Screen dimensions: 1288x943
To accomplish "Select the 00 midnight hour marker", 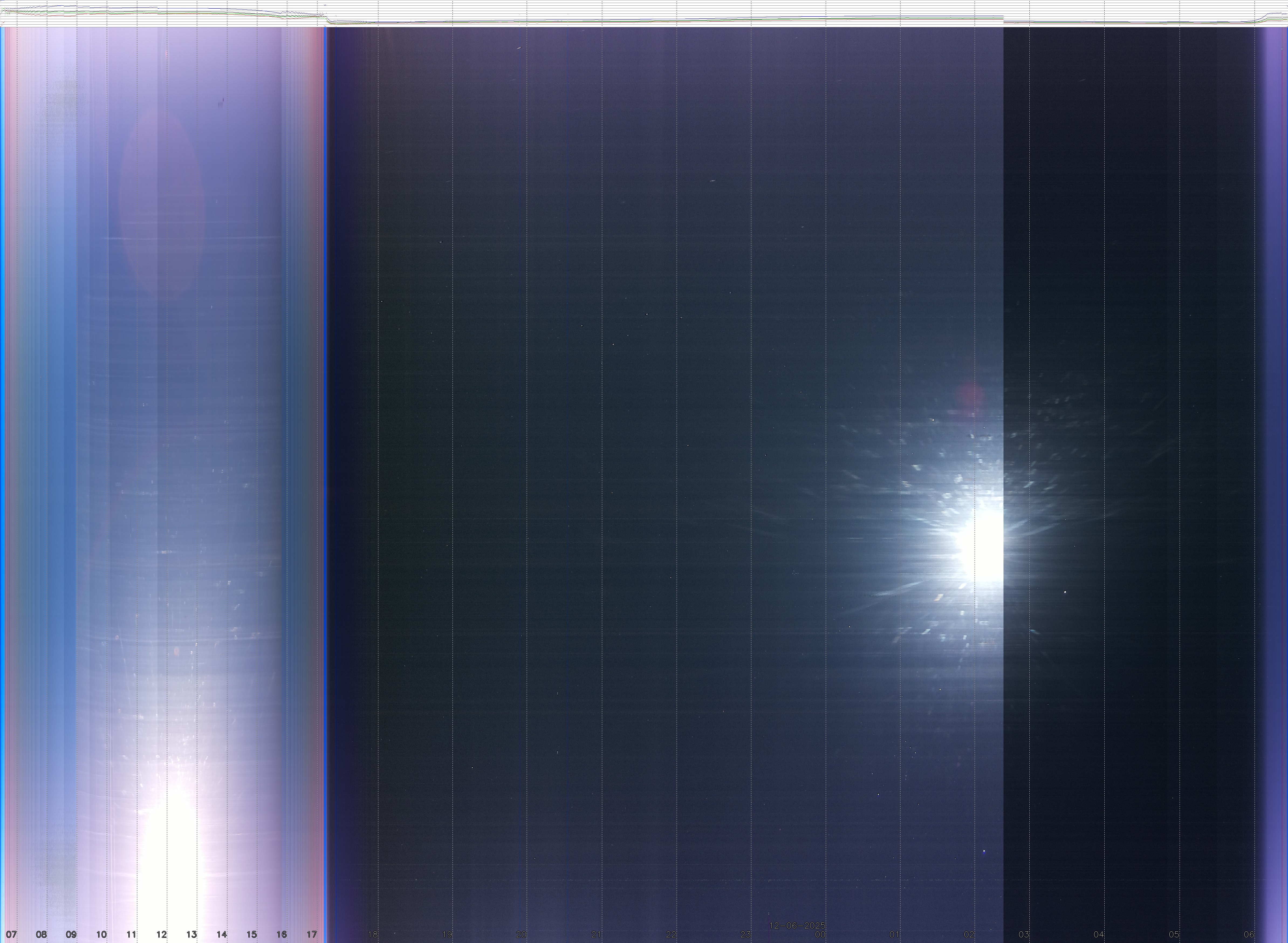I will pyautogui.click(x=820, y=934).
